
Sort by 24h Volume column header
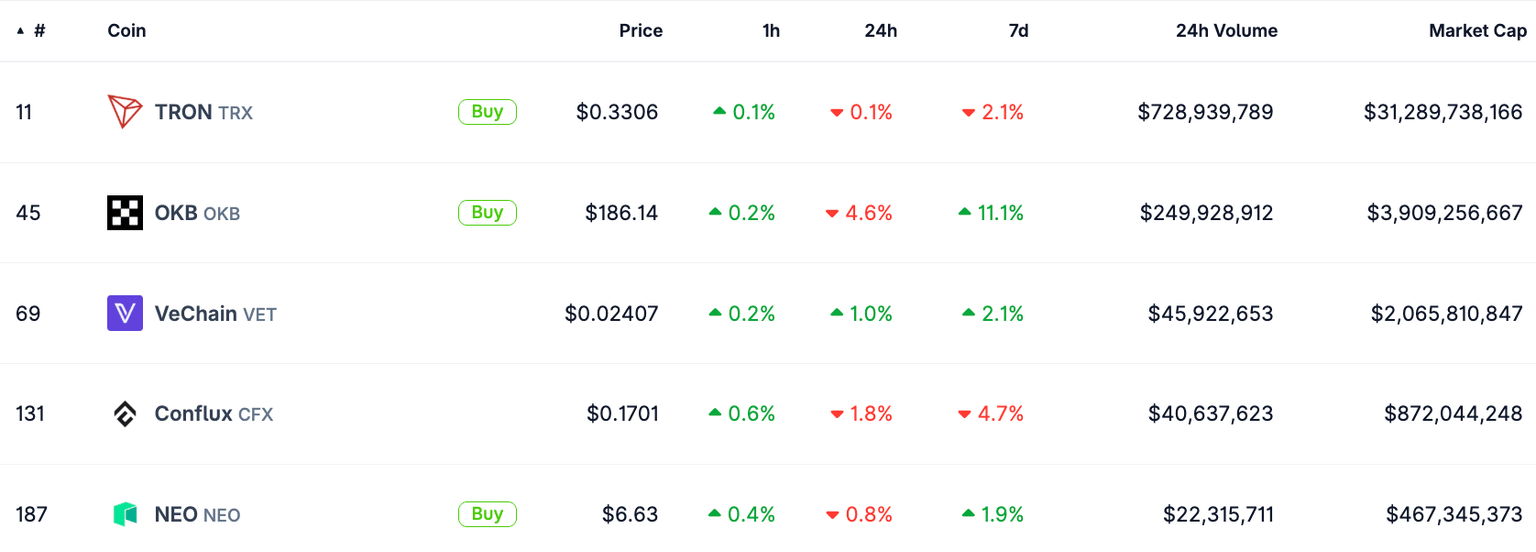1226,31
